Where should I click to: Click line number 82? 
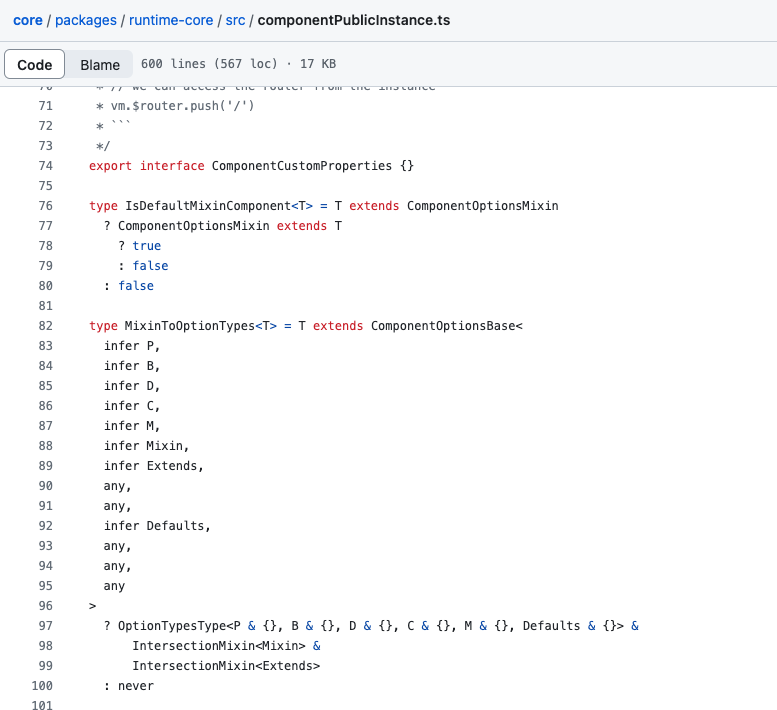coord(46,326)
